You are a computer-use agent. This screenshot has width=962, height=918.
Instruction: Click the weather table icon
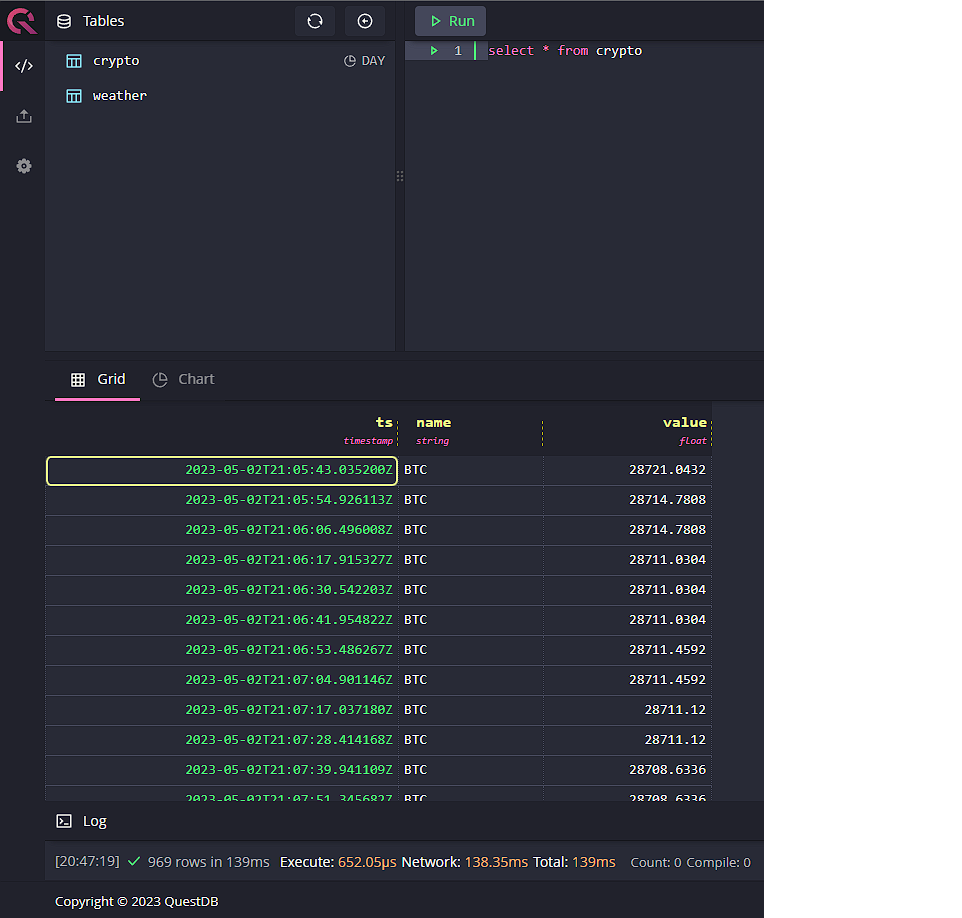74,96
